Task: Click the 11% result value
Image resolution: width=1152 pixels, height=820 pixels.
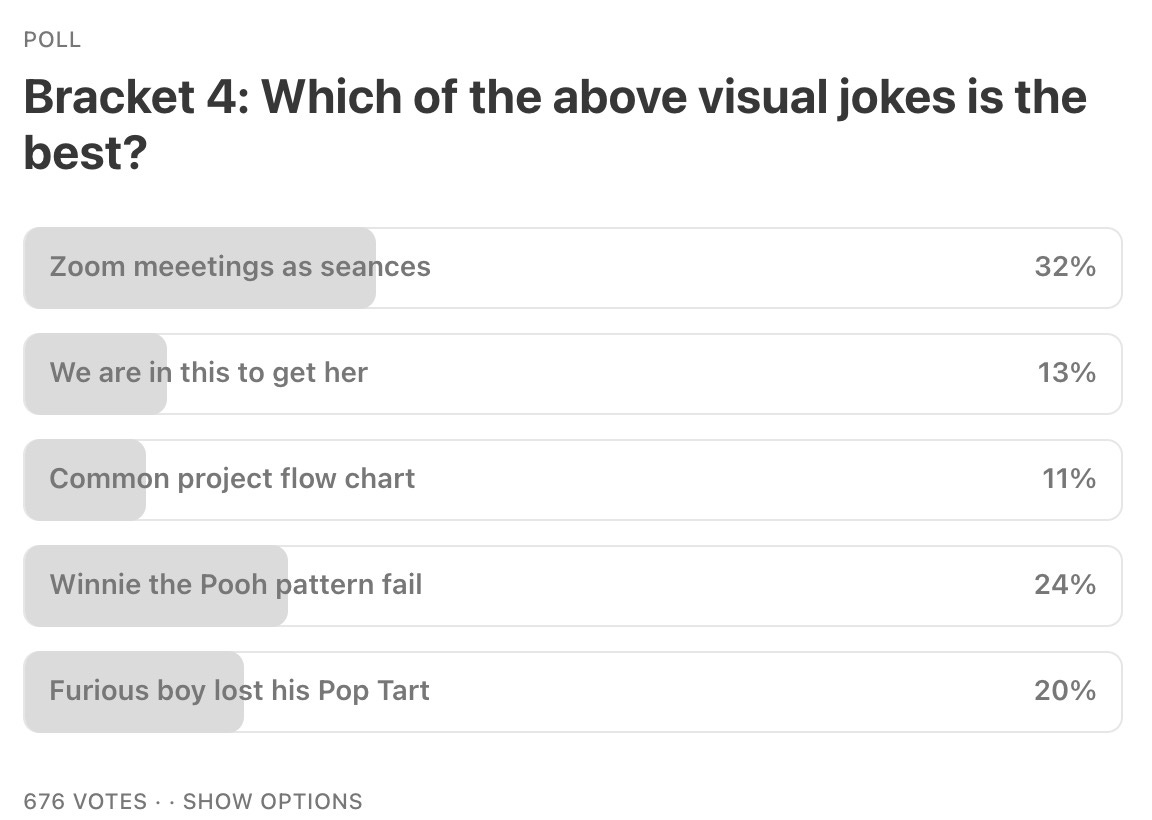Action: point(1068,479)
